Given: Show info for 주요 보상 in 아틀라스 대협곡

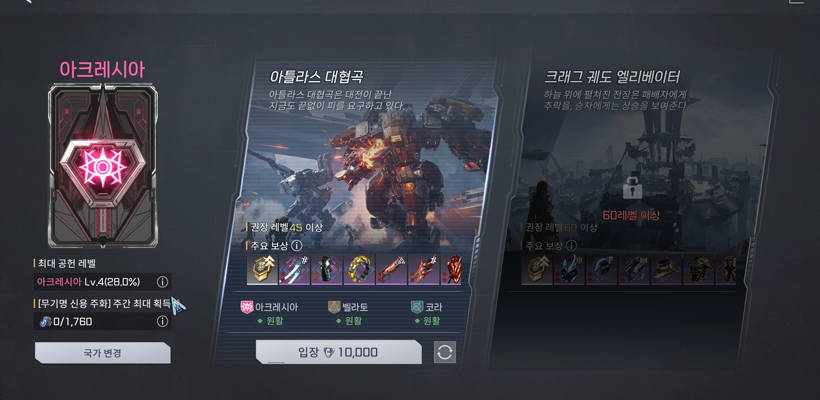Looking at the screenshot, I should click(297, 245).
